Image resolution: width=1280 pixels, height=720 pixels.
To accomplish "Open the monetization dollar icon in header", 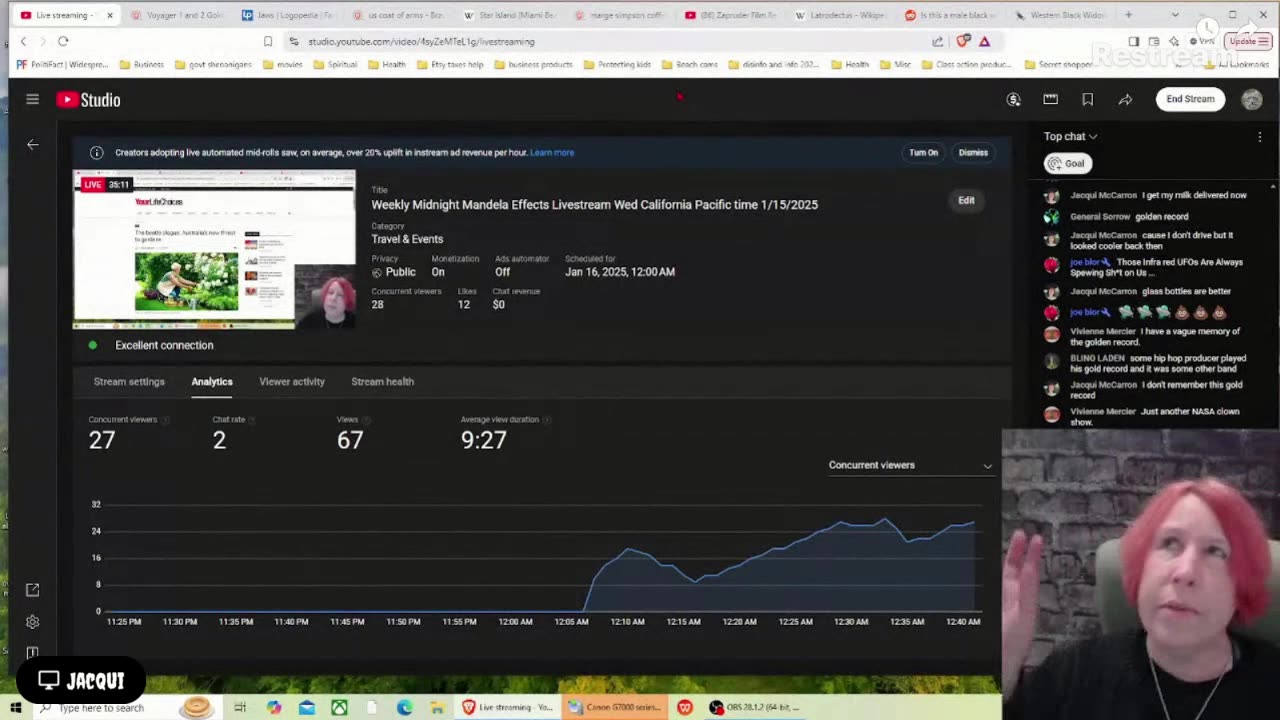I will pyautogui.click(x=1013, y=99).
